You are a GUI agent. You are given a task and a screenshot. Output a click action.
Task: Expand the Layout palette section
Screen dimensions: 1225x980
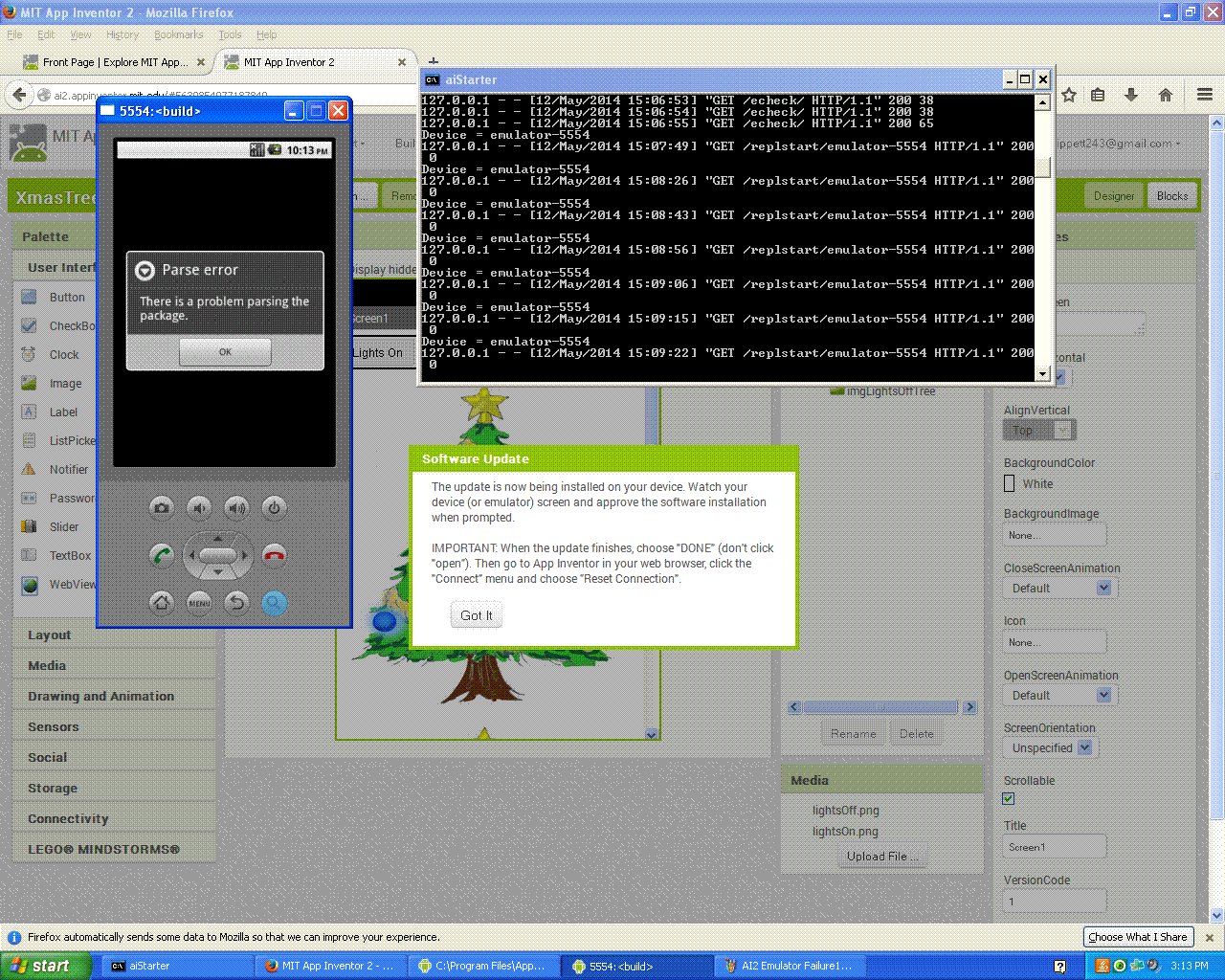point(115,635)
